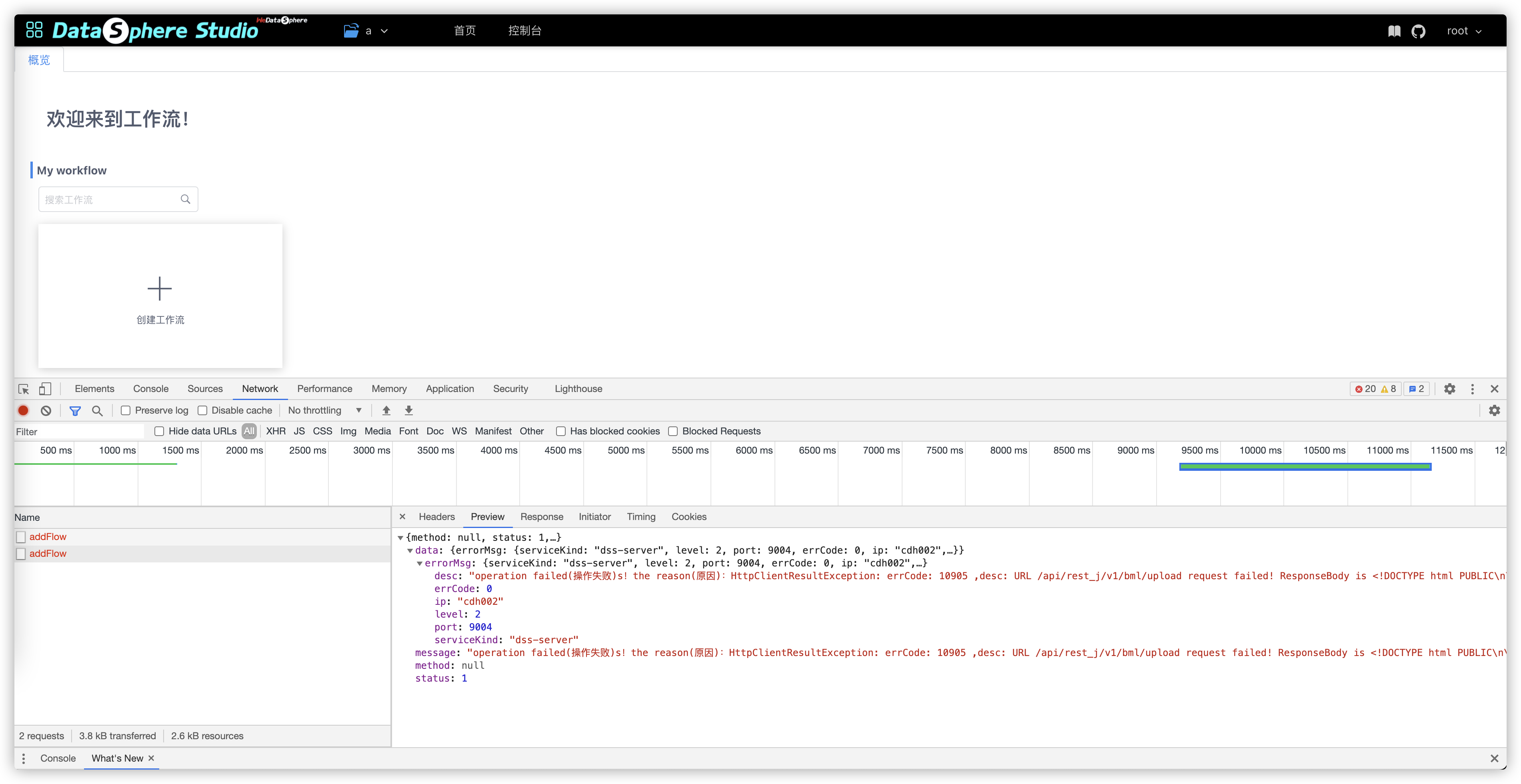The height and width of the screenshot is (784, 1521).
Task: Open the 控制台 menu item
Action: pos(525,30)
